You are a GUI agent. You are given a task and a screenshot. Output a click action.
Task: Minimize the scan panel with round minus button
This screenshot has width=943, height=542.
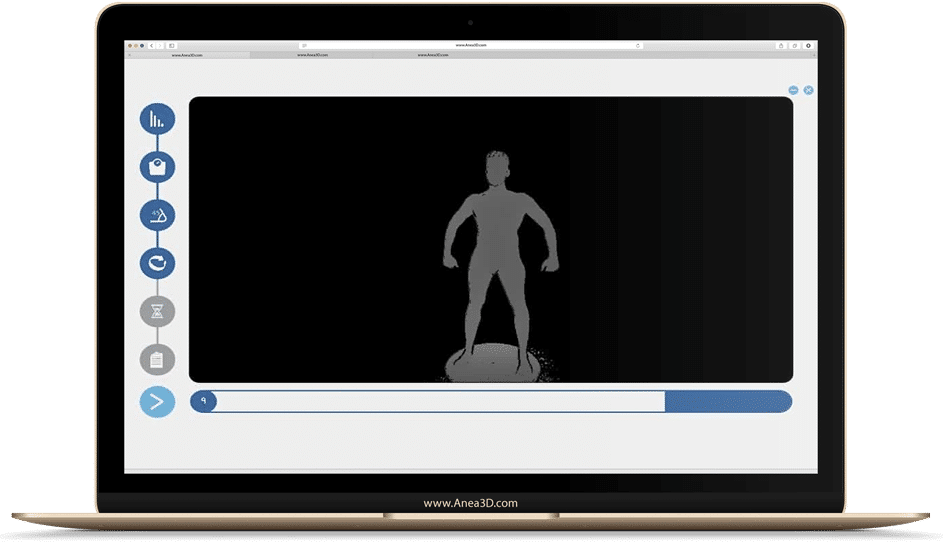point(793,90)
